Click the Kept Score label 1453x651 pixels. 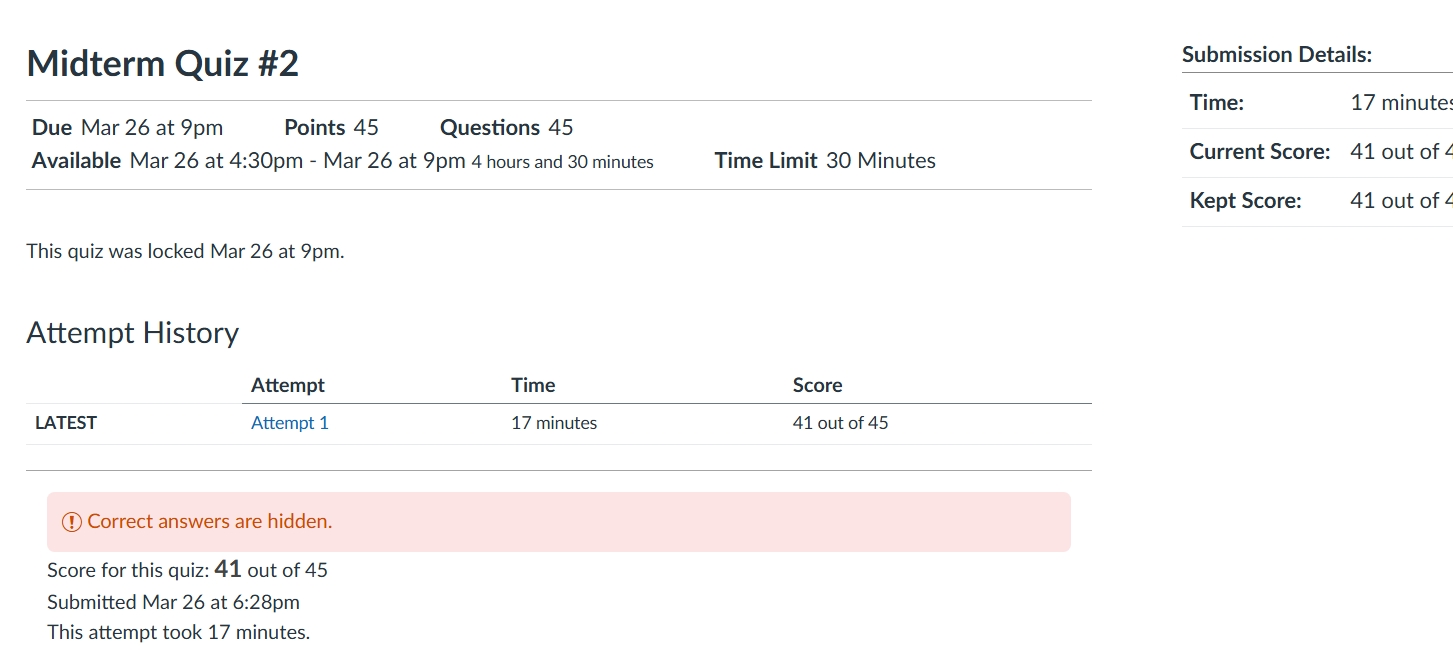(1245, 201)
